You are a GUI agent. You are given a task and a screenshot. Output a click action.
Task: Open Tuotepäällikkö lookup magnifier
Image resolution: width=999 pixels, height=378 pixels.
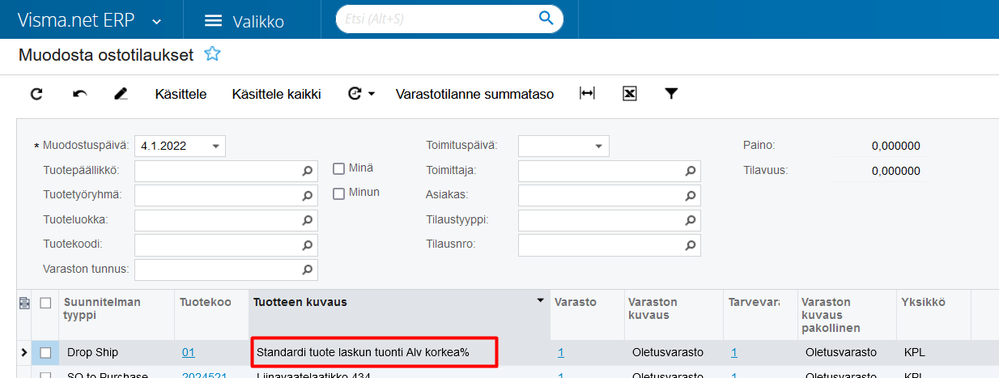(307, 171)
